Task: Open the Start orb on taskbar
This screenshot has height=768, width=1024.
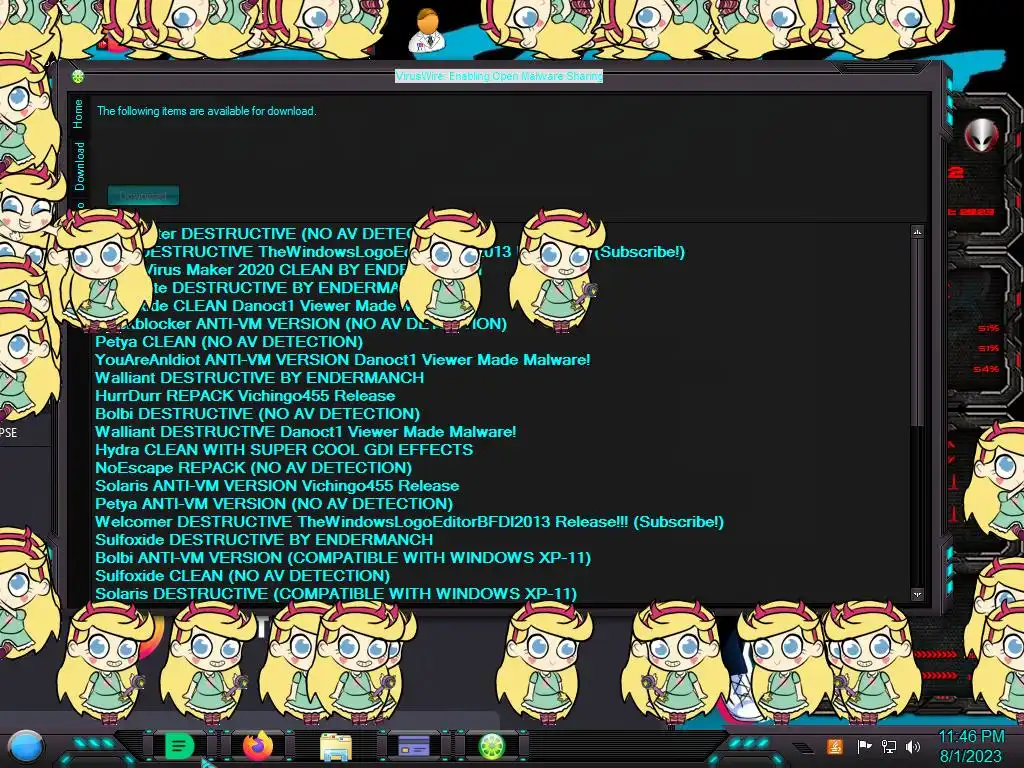Action: tap(26, 746)
